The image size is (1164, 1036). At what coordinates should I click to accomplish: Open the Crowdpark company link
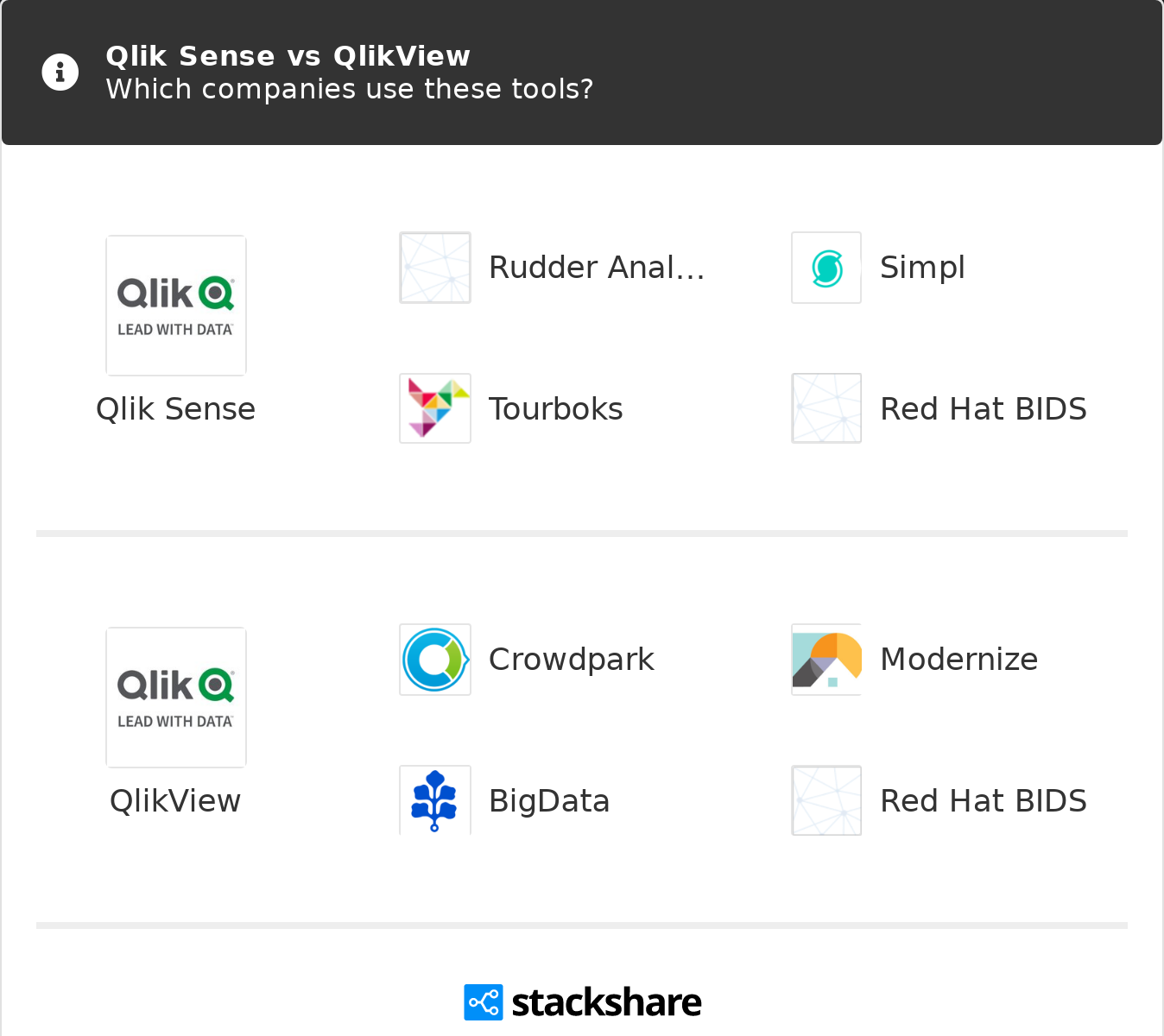click(x=571, y=660)
